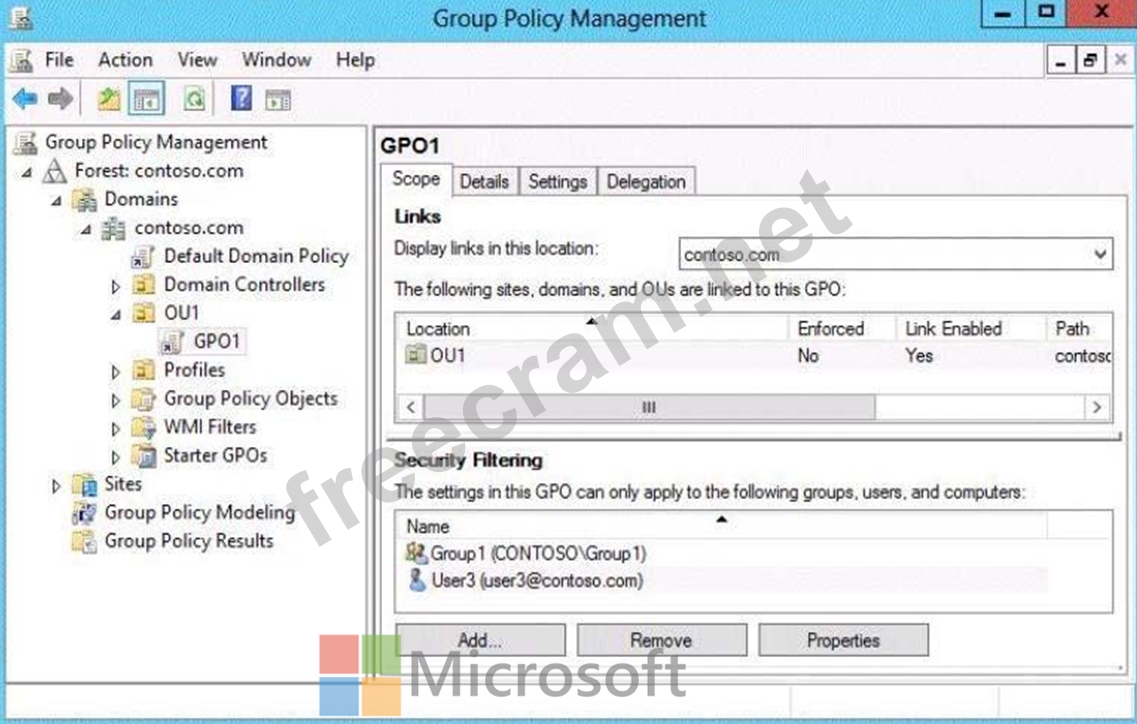Expand the WMI Filters node
Screen dimensions: 1137x724
pos(115,429)
